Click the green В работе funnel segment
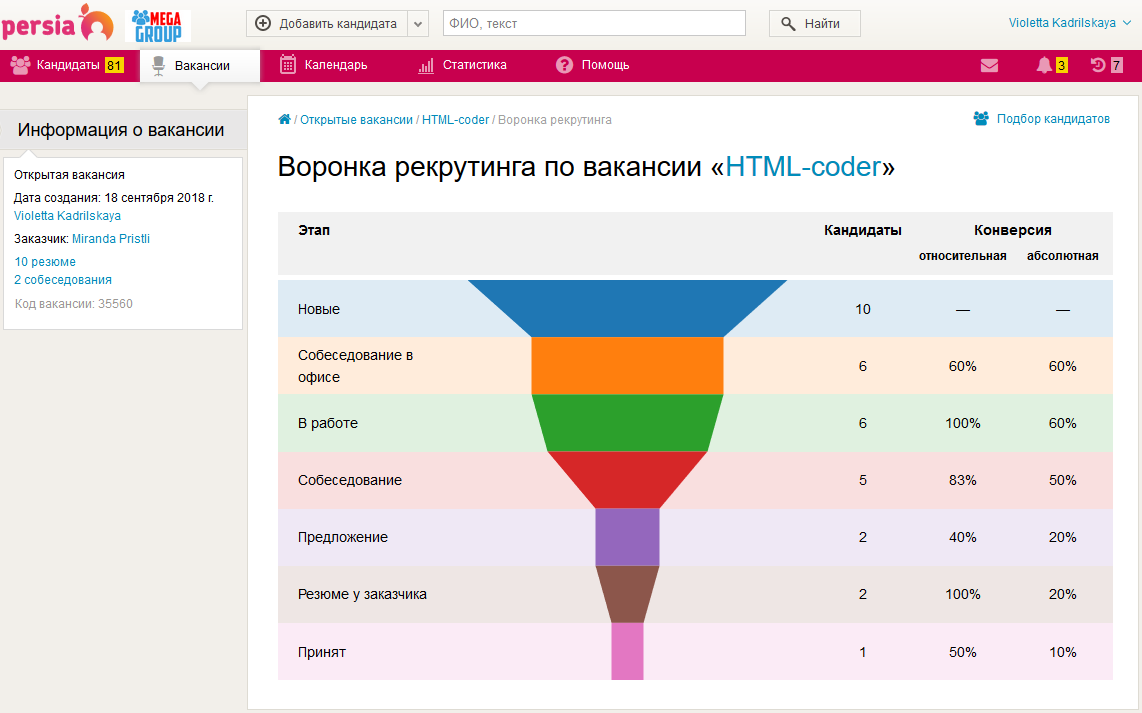The height and width of the screenshot is (713, 1142). (x=627, y=423)
